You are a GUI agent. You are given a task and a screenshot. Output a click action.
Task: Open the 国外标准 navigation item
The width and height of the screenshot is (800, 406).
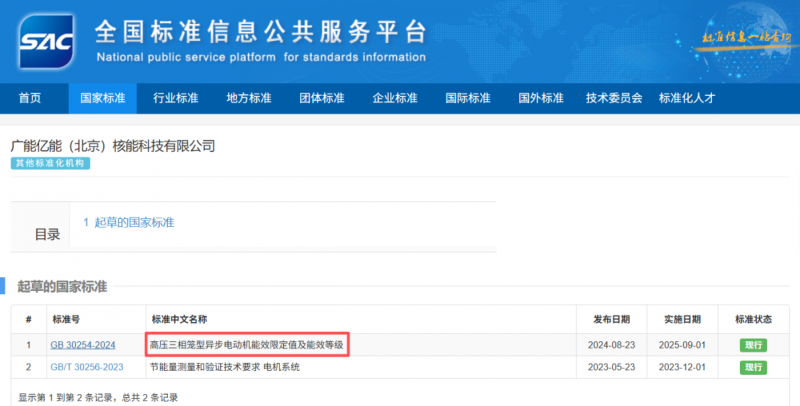click(540, 98)
